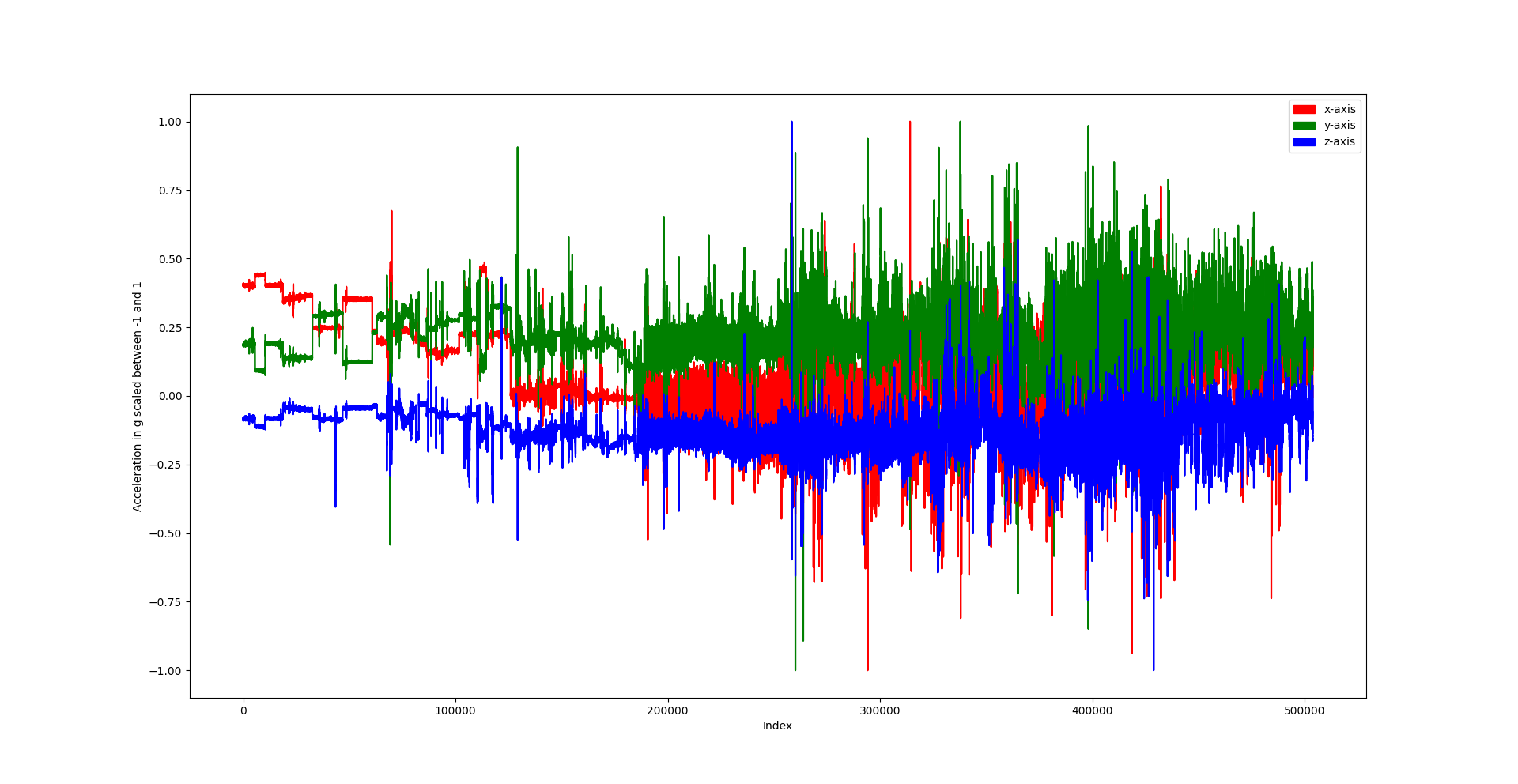Image resolution: width=1518 pixels, height=784 pixels.
Task: Click the legend box in the corner
Action: 1325,126
